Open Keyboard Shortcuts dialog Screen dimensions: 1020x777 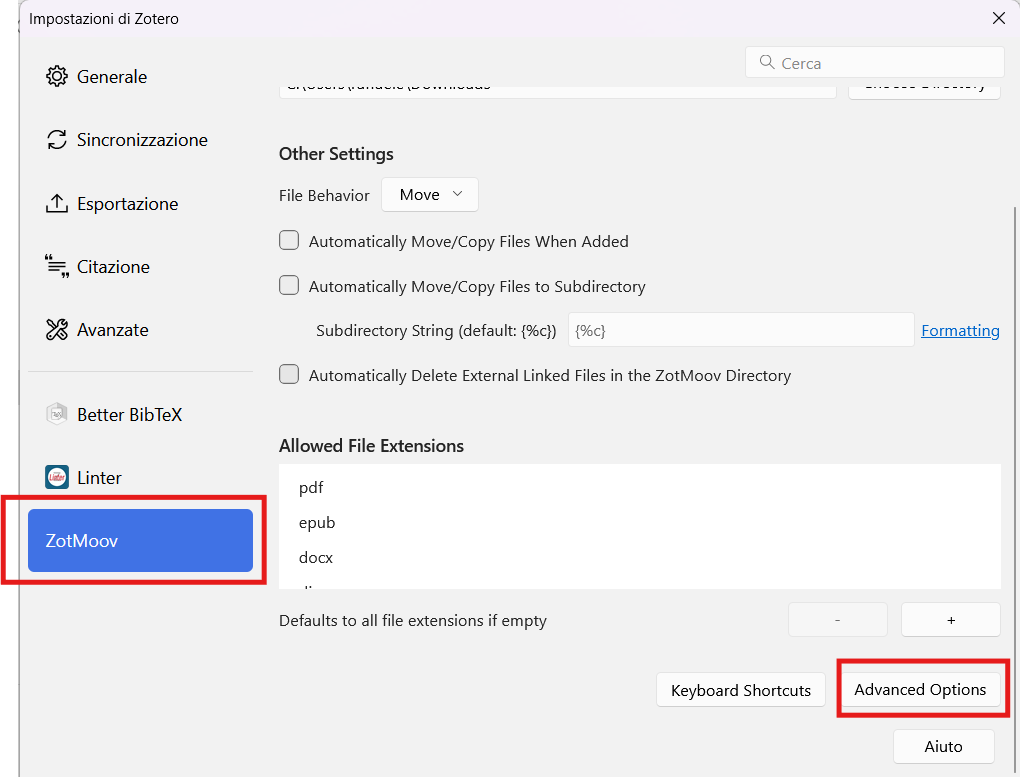tap(741, 690)
